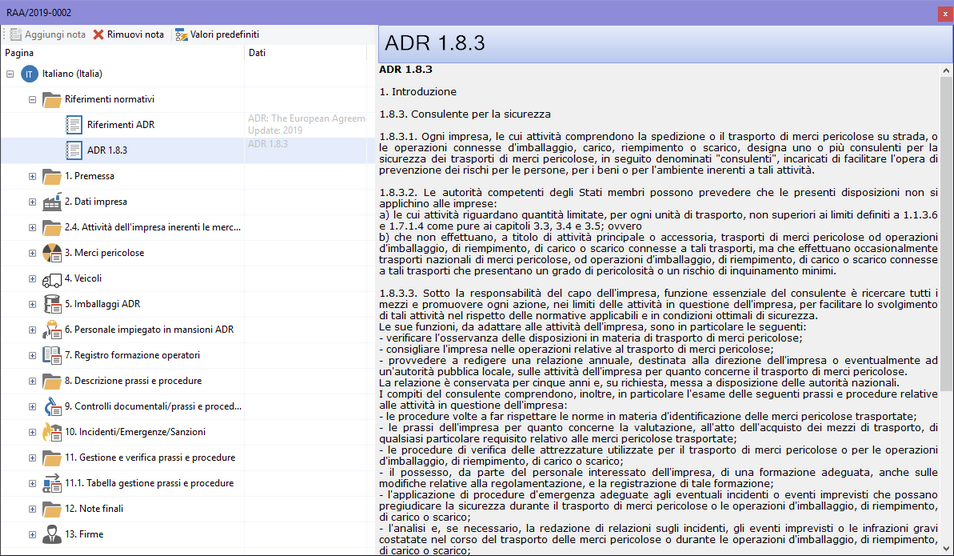
Task: Click the Merci pericolose hazard icon
Action: click(52, 253)
